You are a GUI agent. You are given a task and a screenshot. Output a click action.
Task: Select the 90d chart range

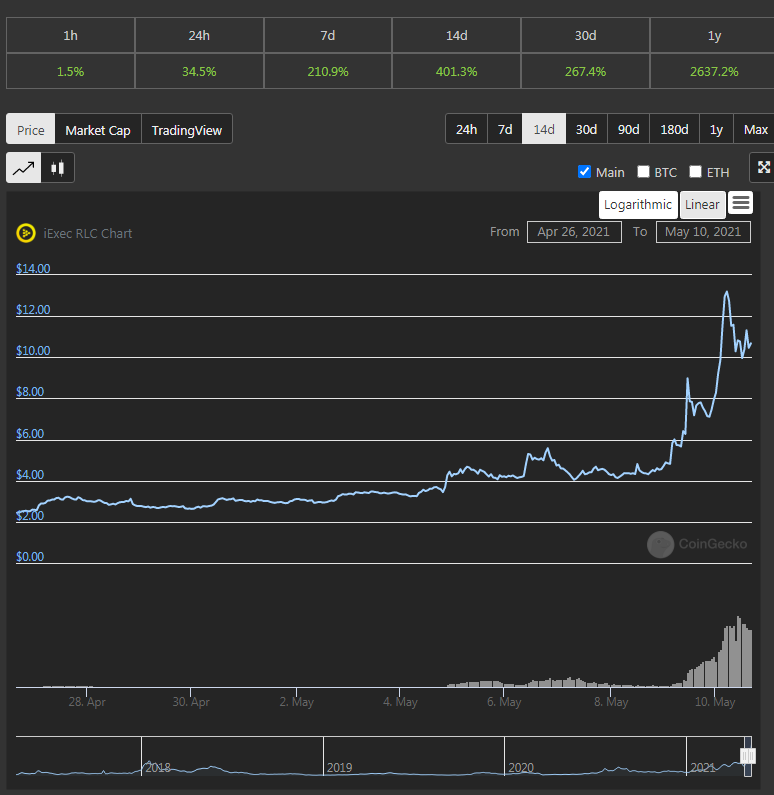pos(628,130)
